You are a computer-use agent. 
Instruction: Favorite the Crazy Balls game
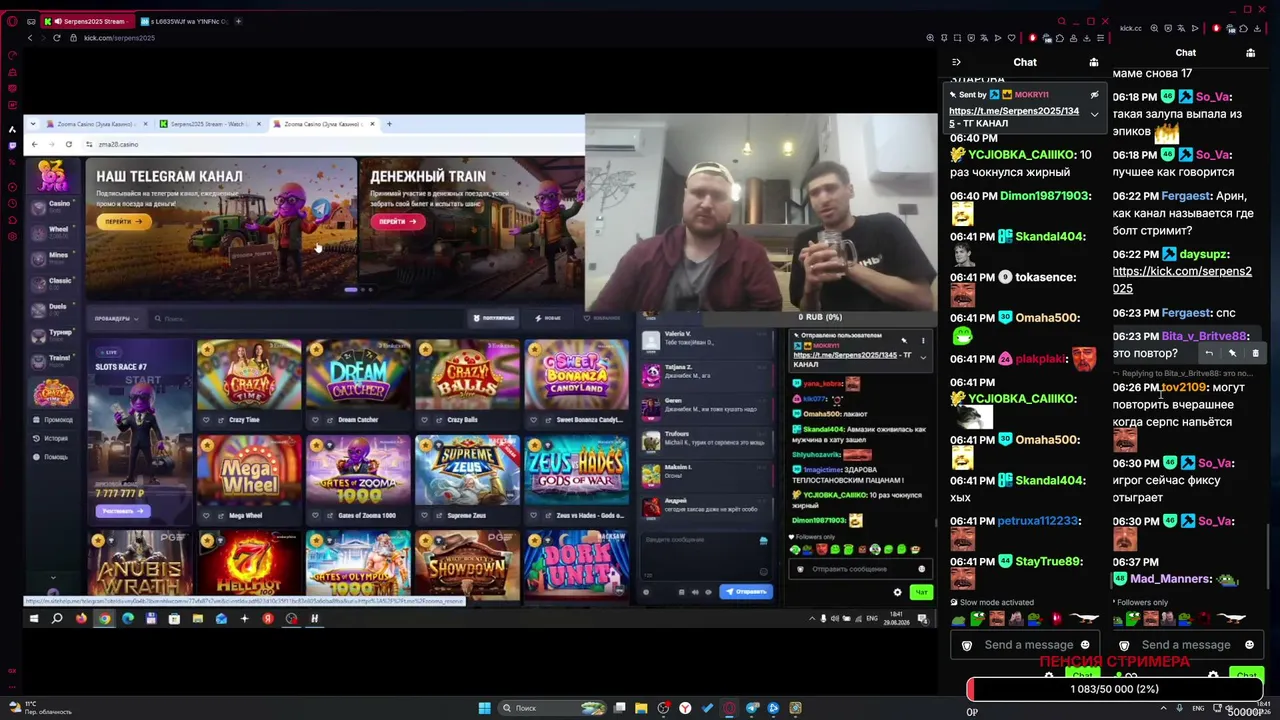click(424, 420)
